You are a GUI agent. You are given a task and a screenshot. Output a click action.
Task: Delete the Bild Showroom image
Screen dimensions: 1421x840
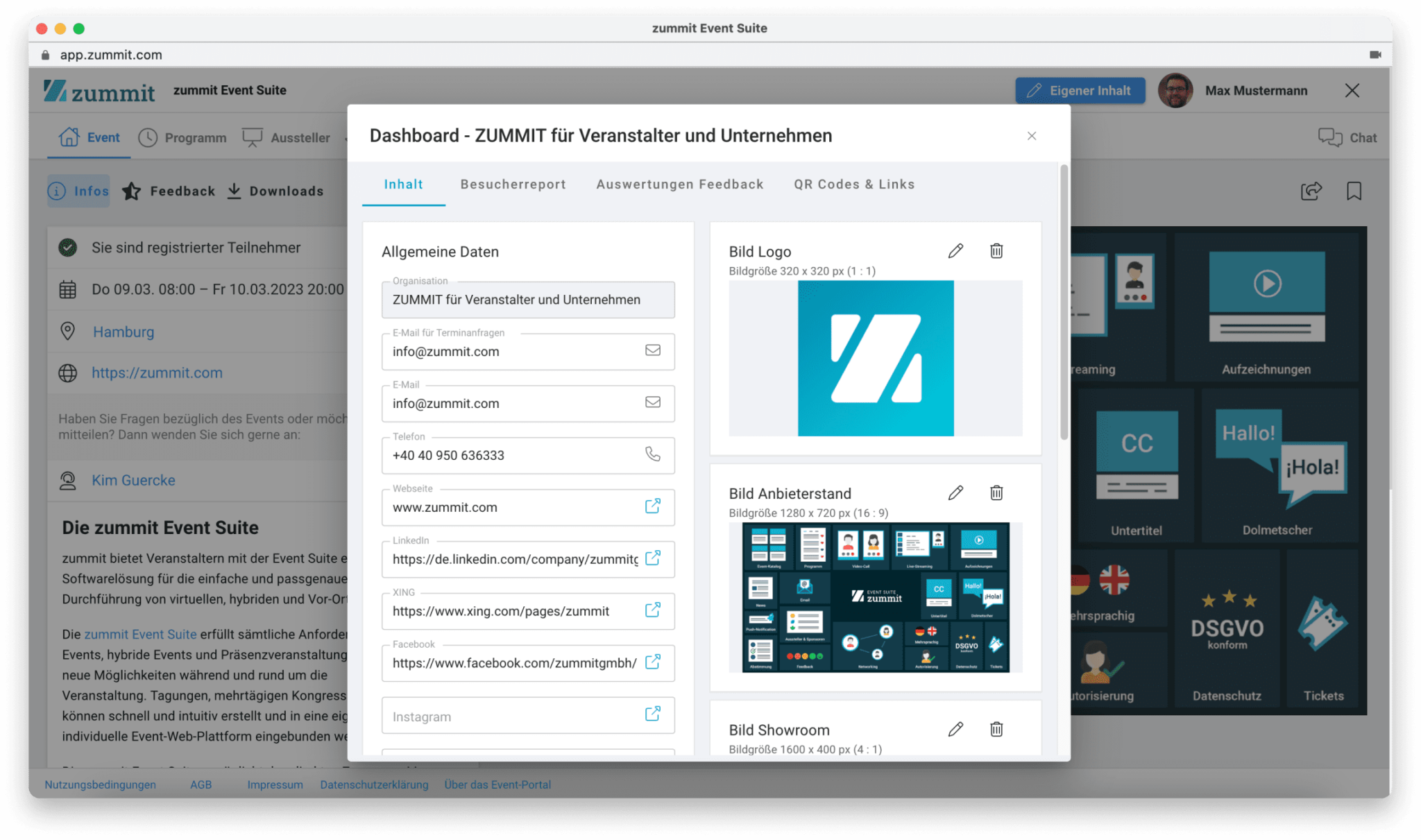click(996, 729)
